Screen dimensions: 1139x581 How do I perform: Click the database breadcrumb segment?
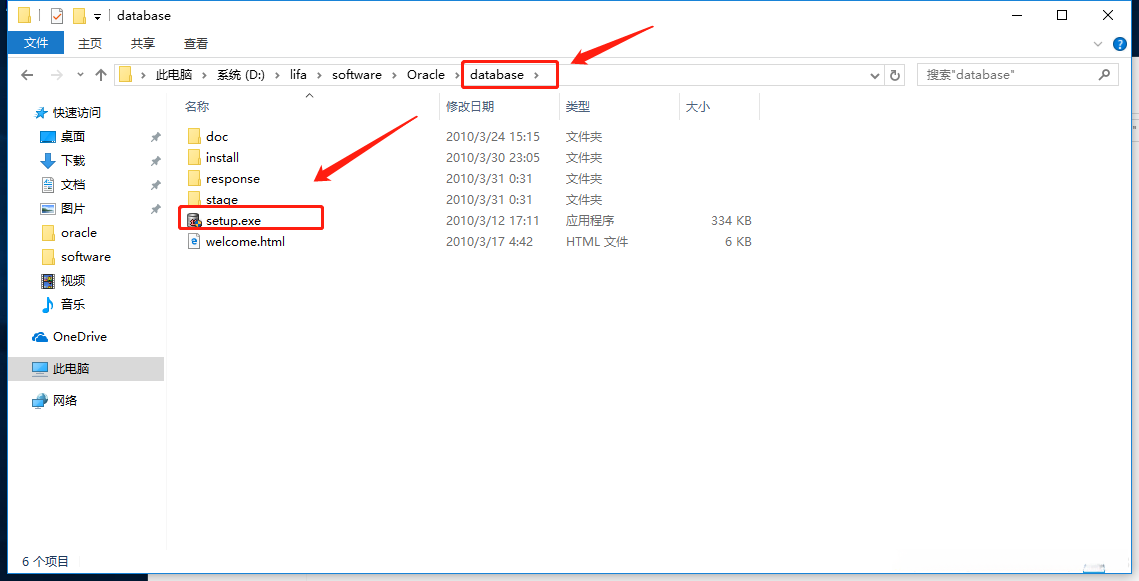497,75
